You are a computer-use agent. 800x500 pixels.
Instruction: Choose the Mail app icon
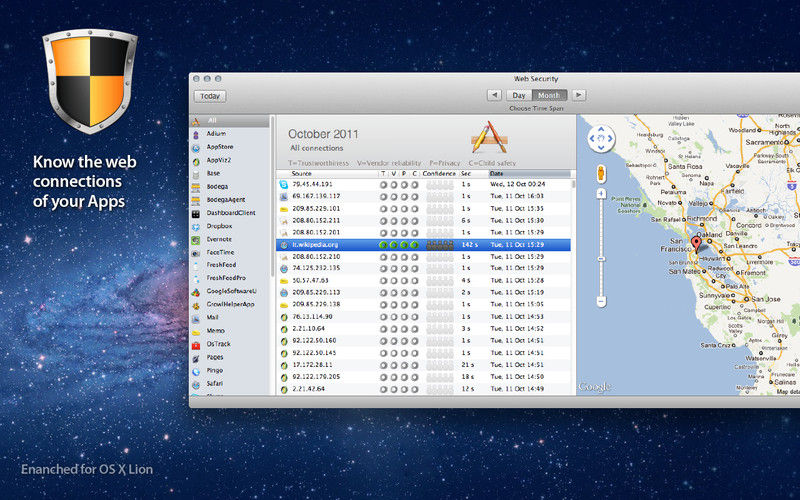(x=196, y=319)
